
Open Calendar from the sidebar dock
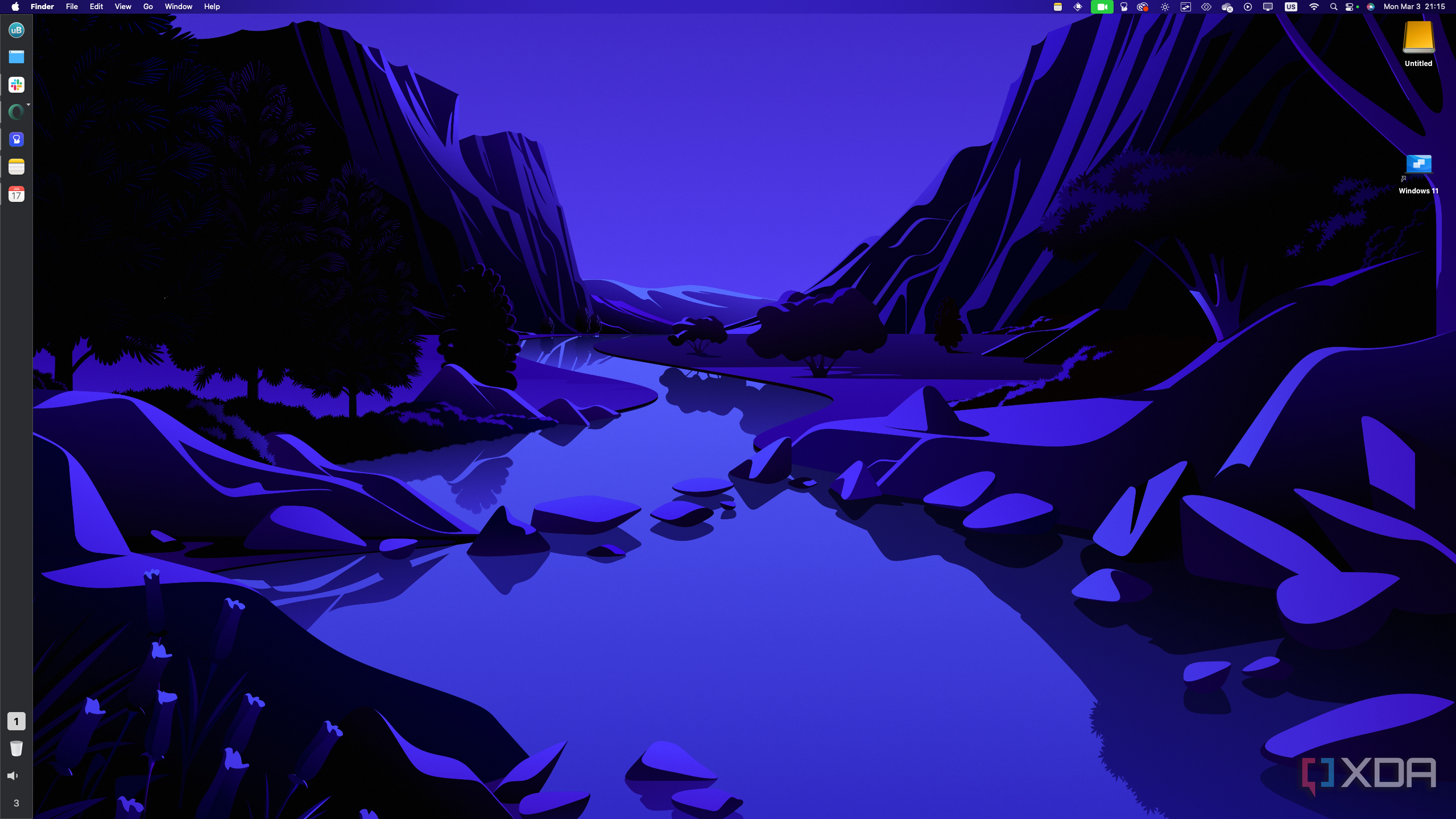(16, 194)
